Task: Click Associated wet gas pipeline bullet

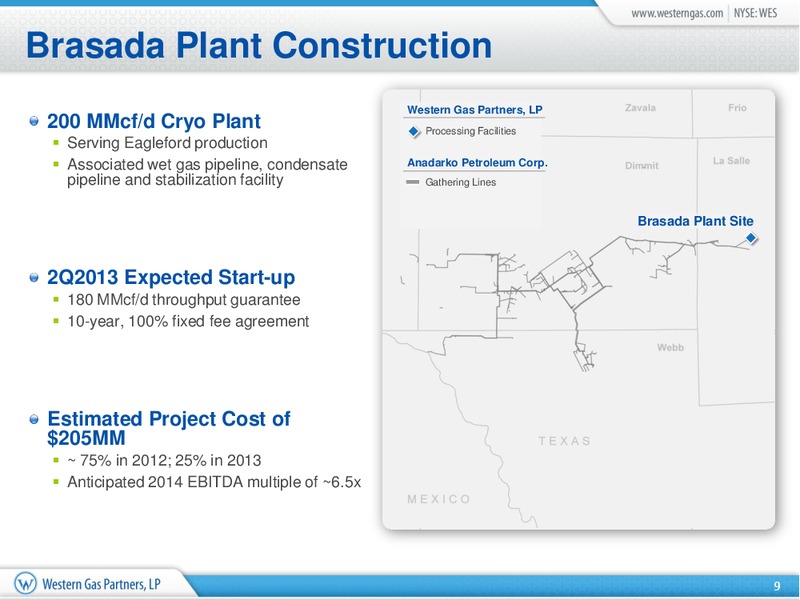Action: point(207,172)
